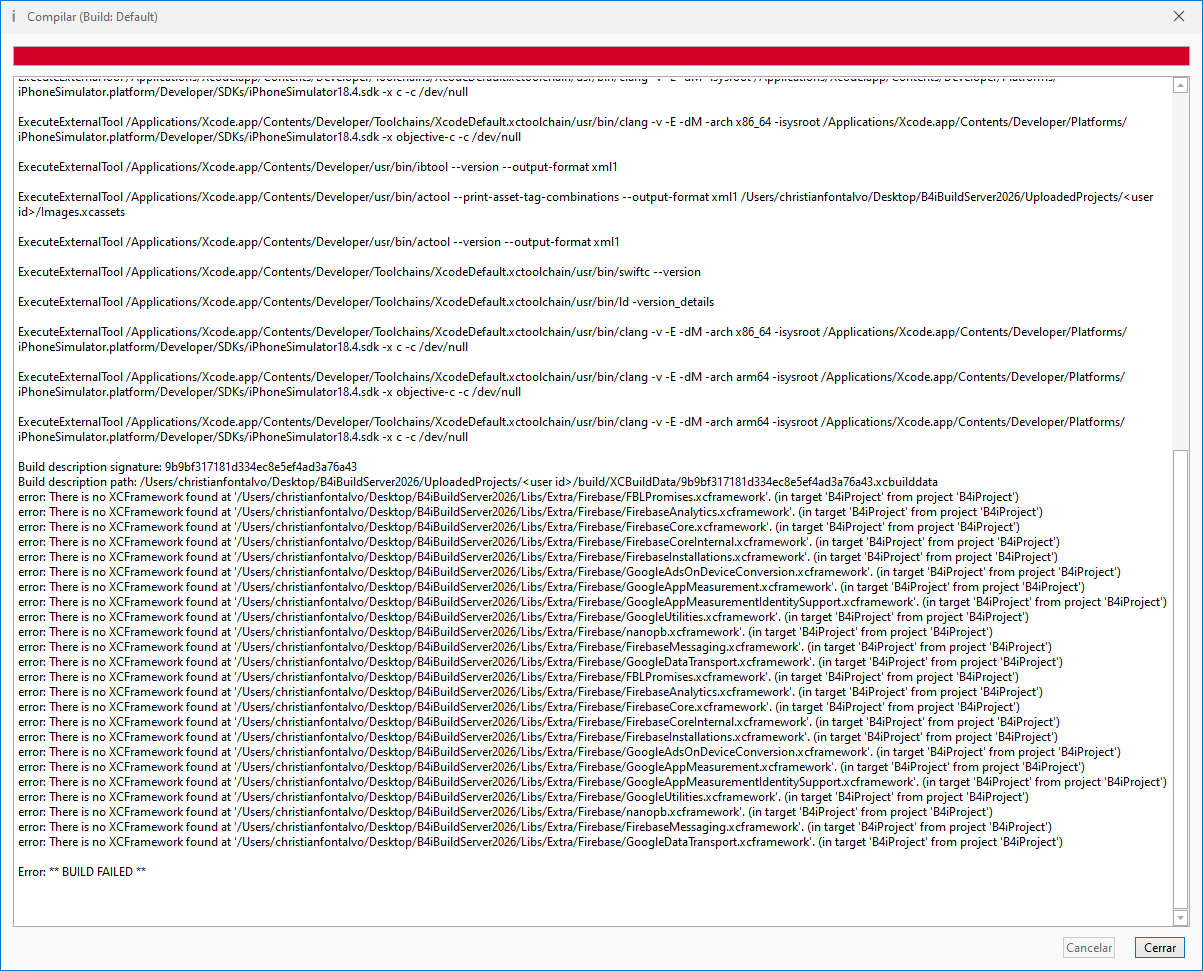Select the 'swiftc --version' line
Image resolution: width=1203 pixels, height=971 pixels.
point(359,272)
